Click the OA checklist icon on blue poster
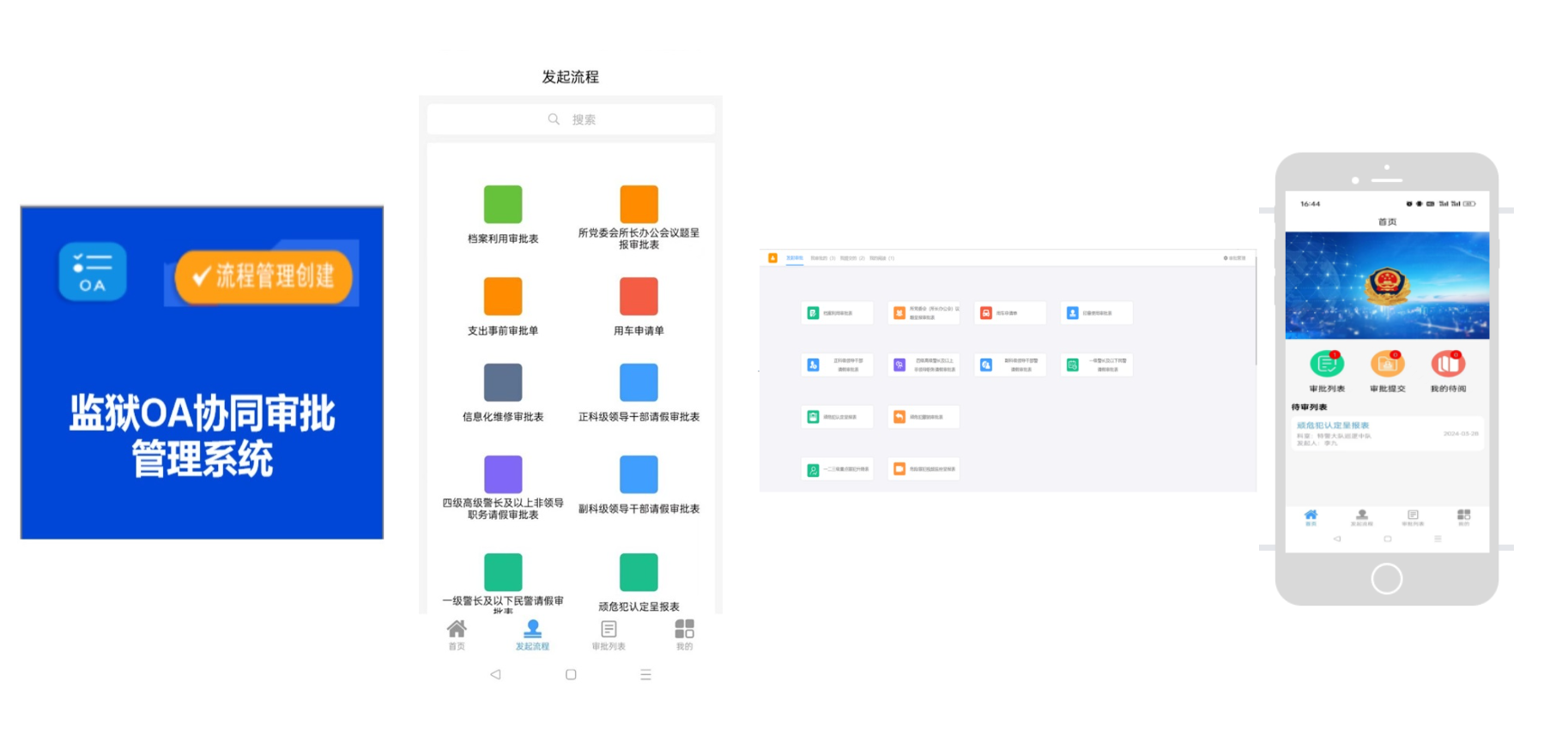This screenshot has width=1568, height=736. (x=93, y=272)
